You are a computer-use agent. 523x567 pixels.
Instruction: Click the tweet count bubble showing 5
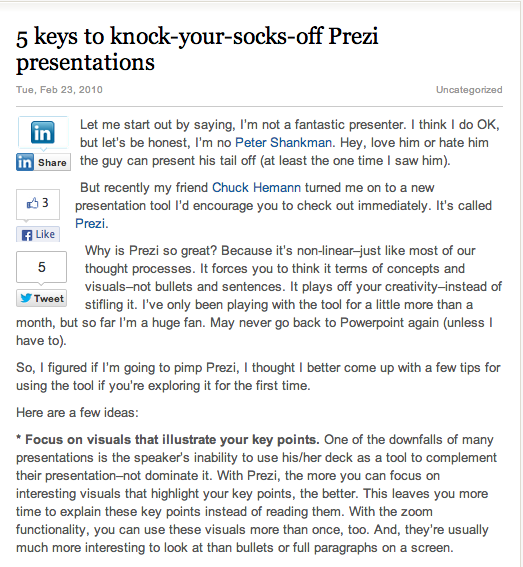tap(41, 267)
